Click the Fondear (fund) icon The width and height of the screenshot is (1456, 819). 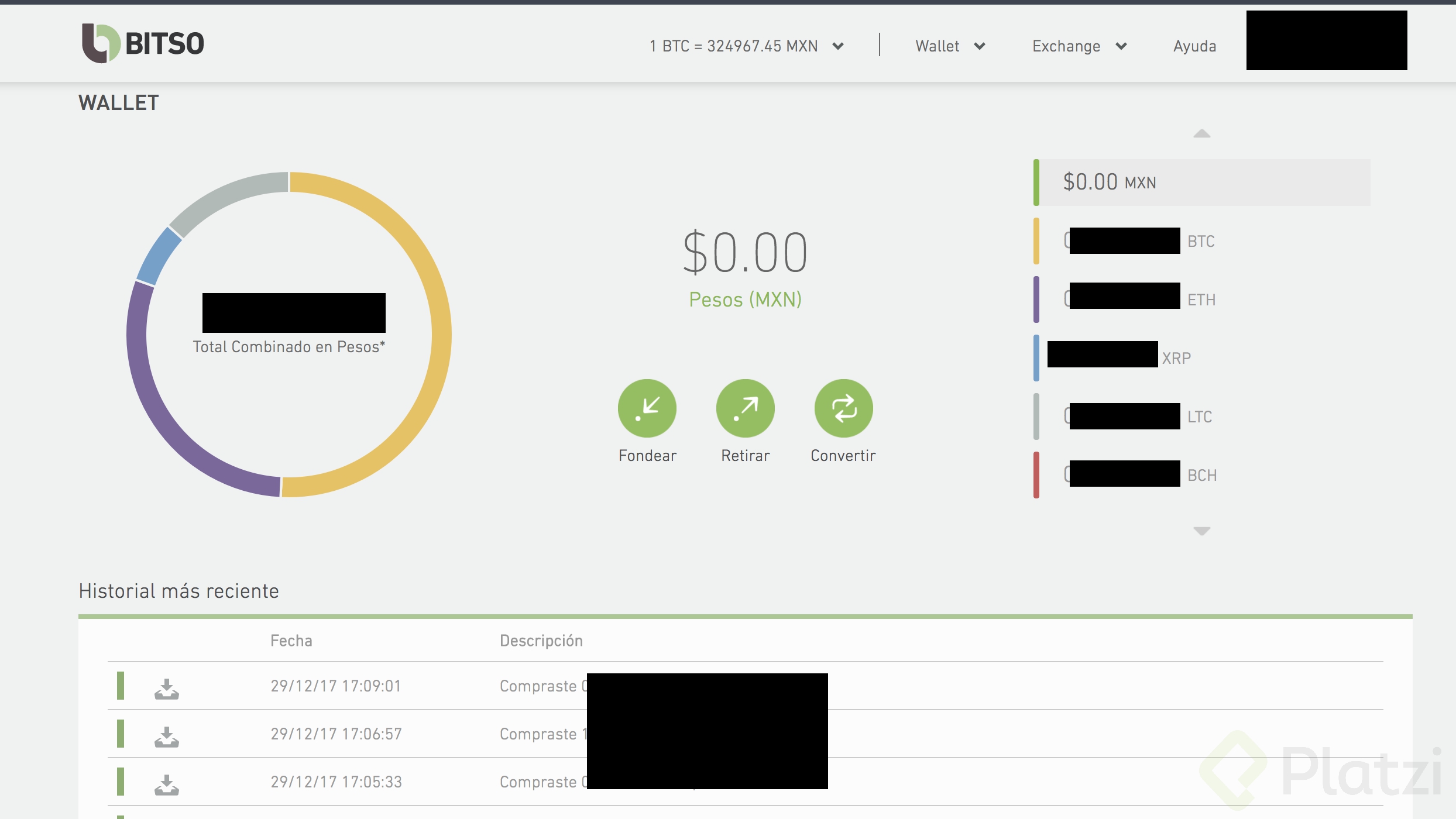648,408
